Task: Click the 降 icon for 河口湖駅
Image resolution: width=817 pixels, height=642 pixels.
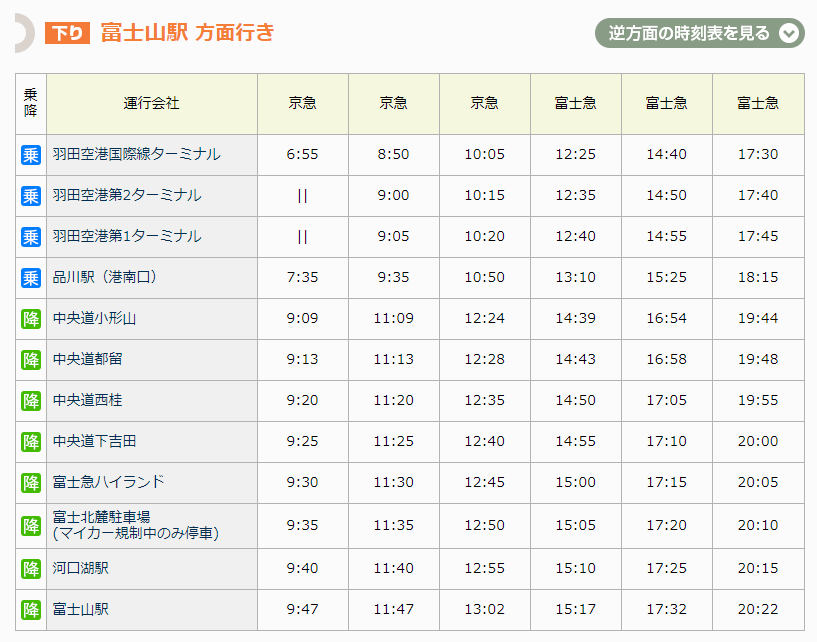Action: [31, 569]
